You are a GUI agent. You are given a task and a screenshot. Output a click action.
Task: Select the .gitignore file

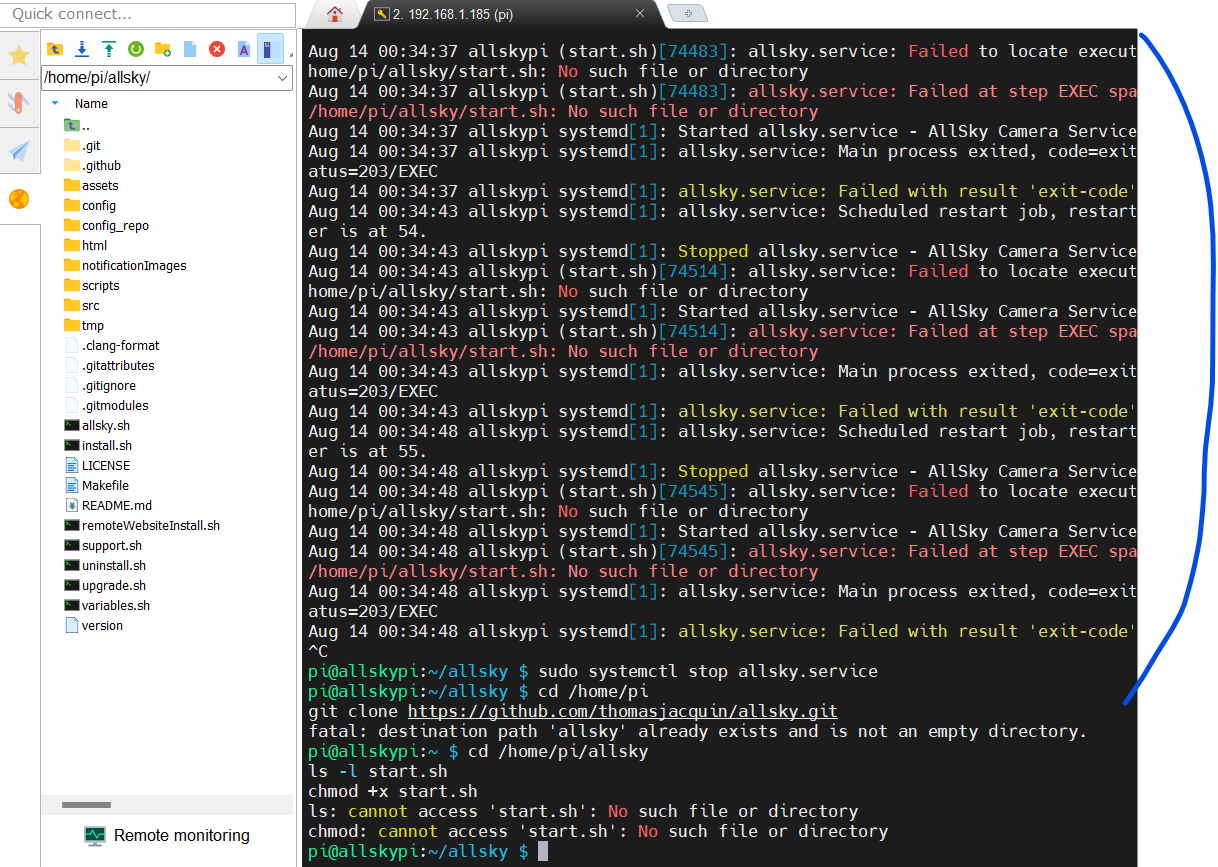point(100,385)
